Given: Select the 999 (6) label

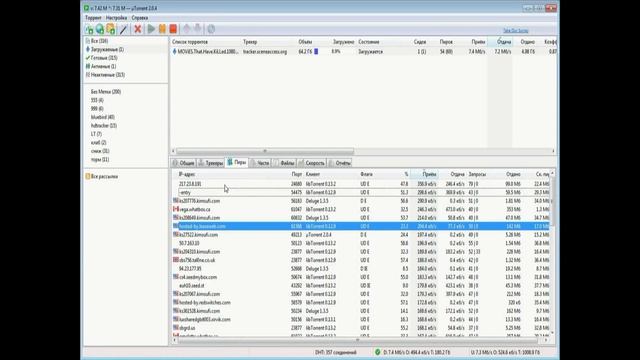Looking at the screenshot, I should click(97, 109).
